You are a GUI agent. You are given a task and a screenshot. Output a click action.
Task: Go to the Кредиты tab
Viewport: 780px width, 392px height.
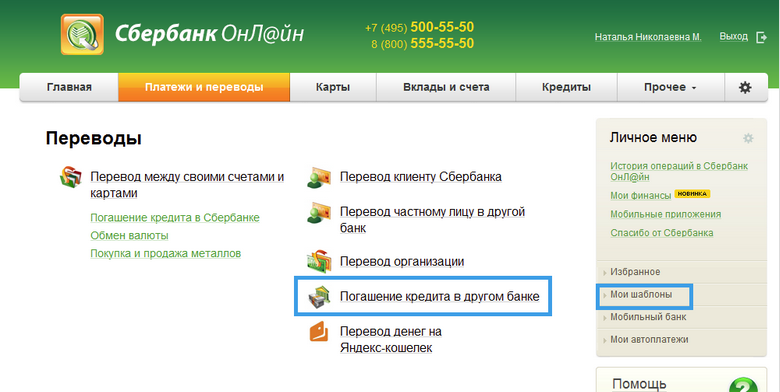566,88
